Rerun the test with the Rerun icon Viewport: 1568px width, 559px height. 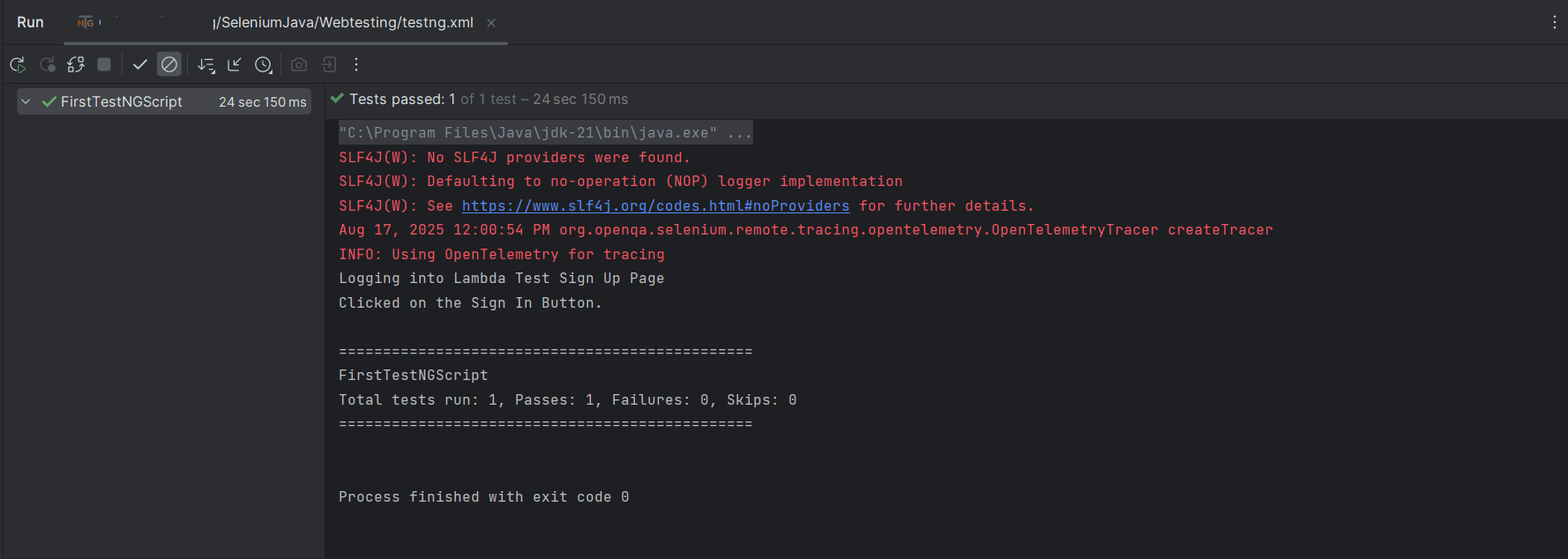18,64
